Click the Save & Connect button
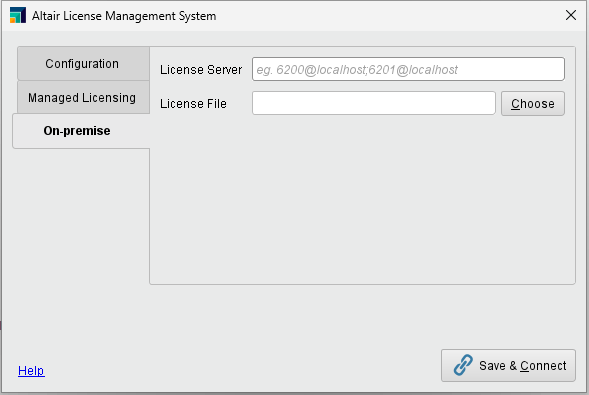The width and height of the screenshot is (589, 395). [508, 365]
